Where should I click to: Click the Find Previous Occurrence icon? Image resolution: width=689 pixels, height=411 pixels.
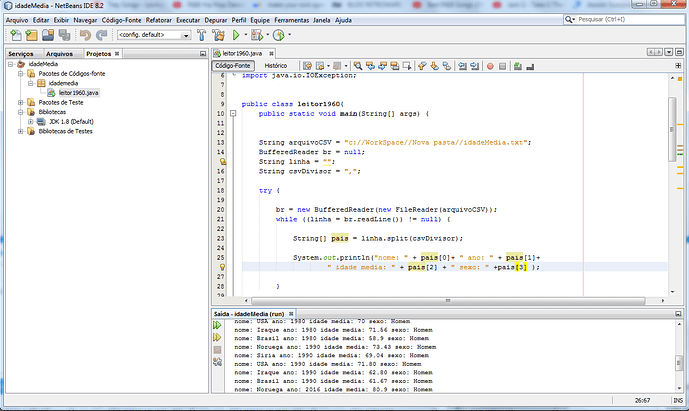pyautogui.click(x=370, y=66)
